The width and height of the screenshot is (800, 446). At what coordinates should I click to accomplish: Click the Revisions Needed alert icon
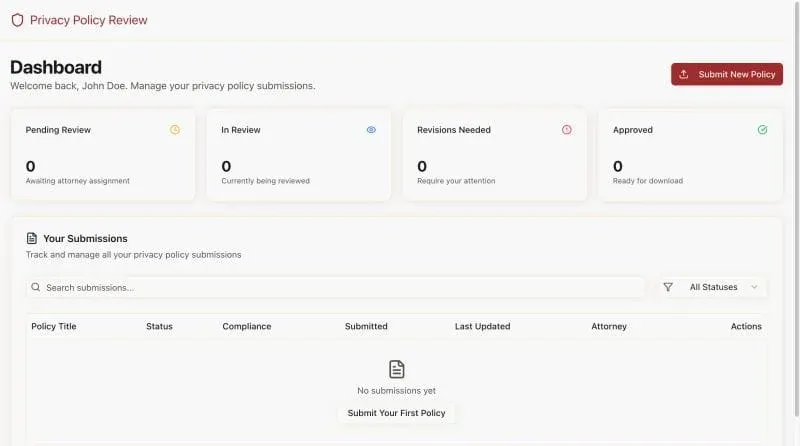567,130
